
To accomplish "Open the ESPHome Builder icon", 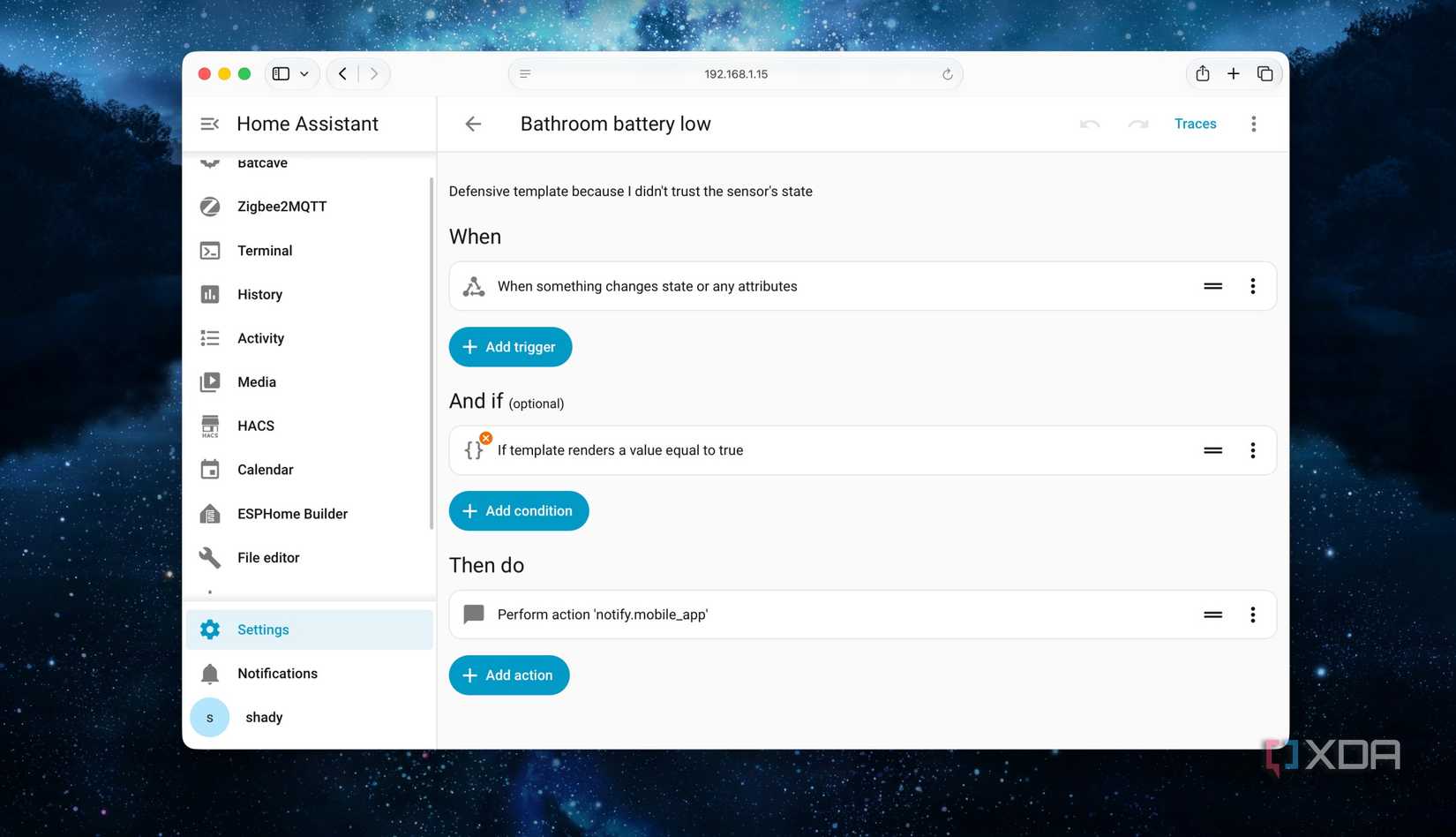I will click(210, 514).
